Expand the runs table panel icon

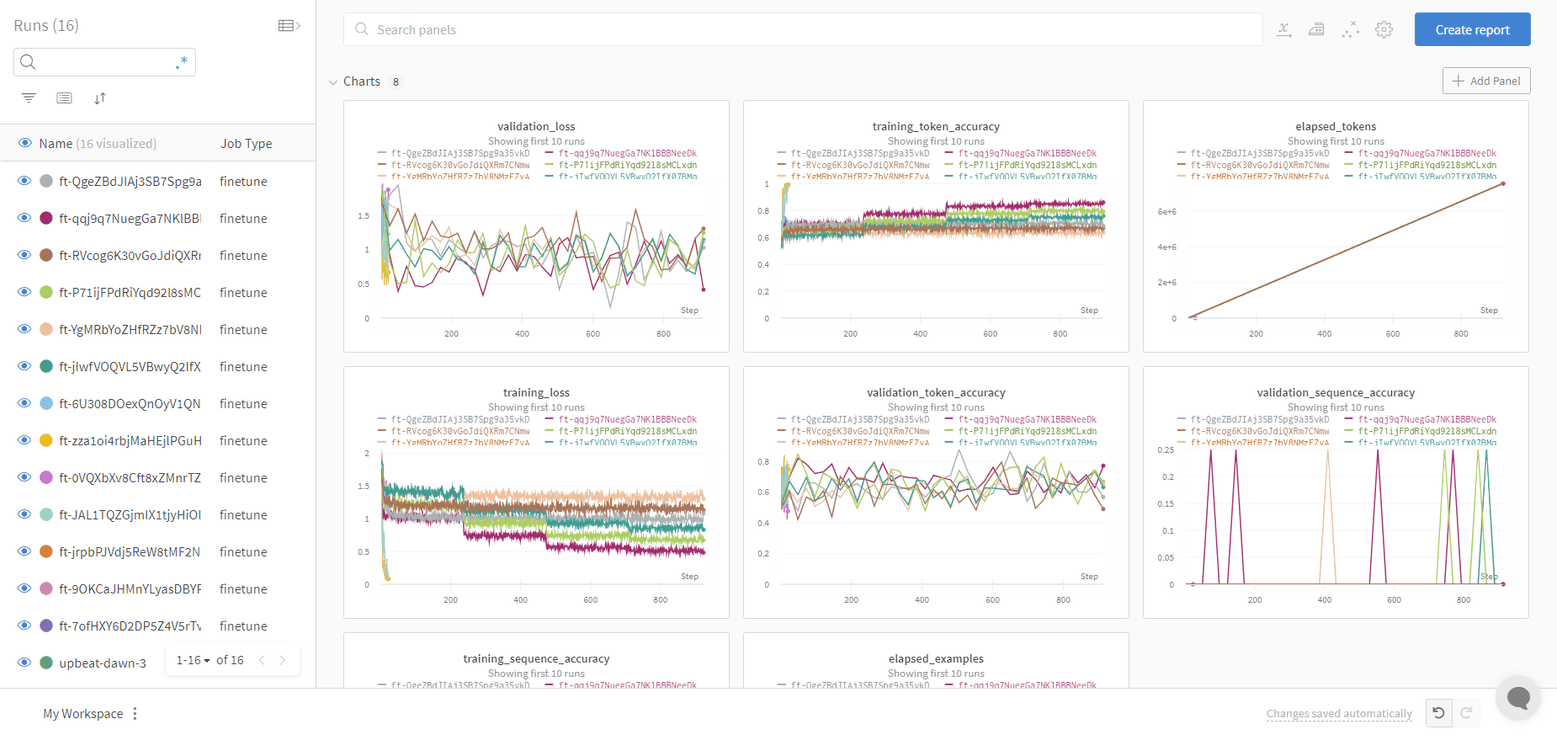coord(289,26)
